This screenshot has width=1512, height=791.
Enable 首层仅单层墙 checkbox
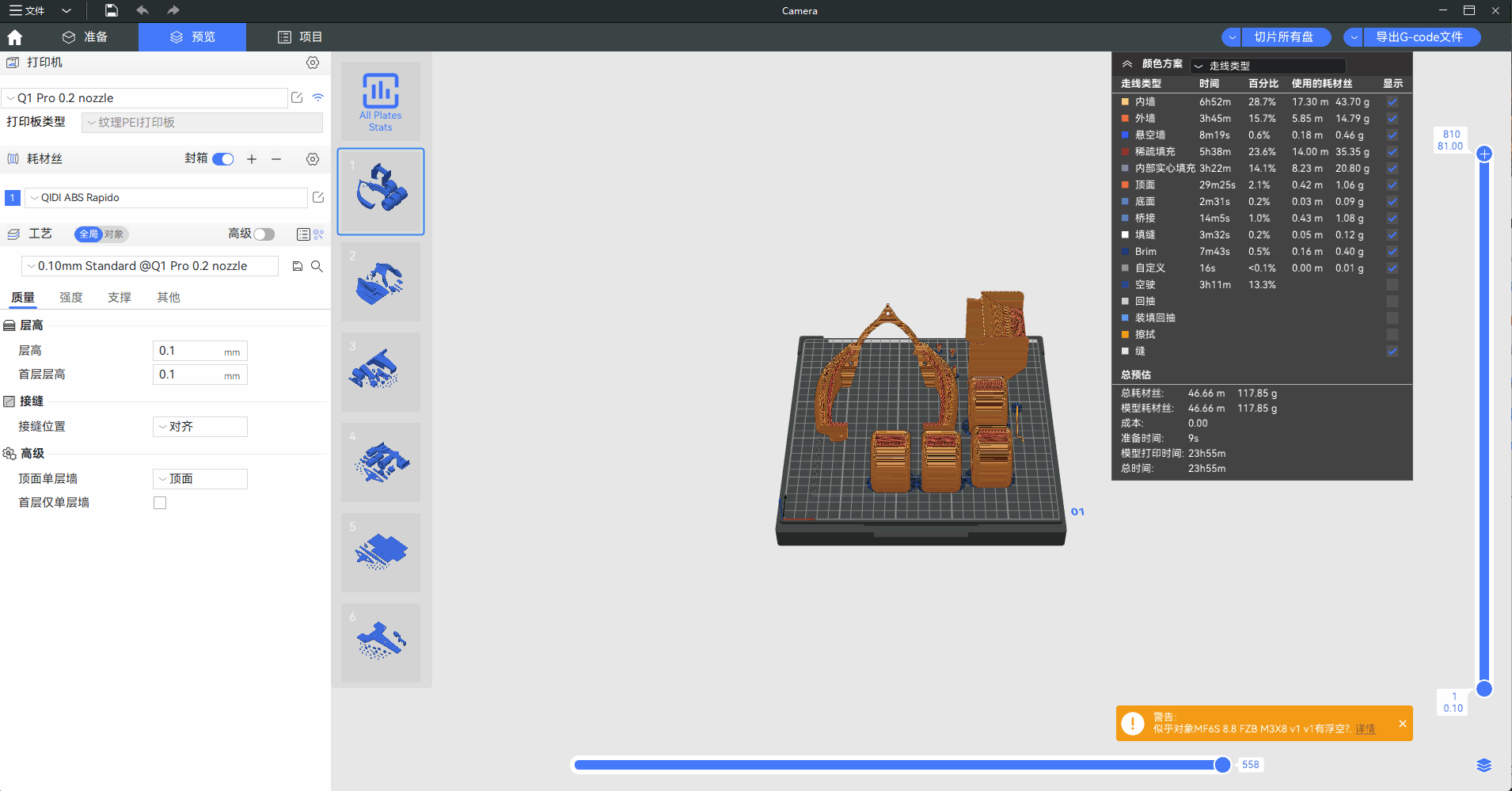pos(160,503)
